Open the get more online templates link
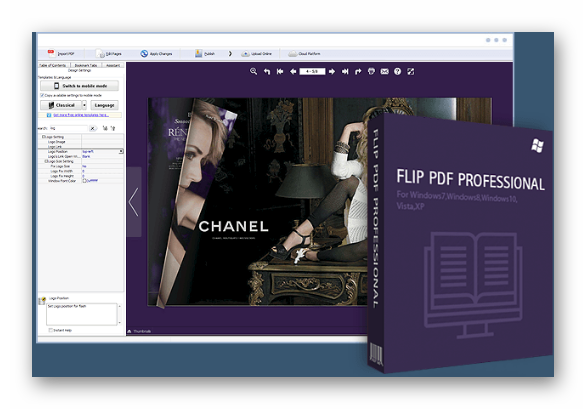The image size is (586, 409). click(x=81, y=115)
